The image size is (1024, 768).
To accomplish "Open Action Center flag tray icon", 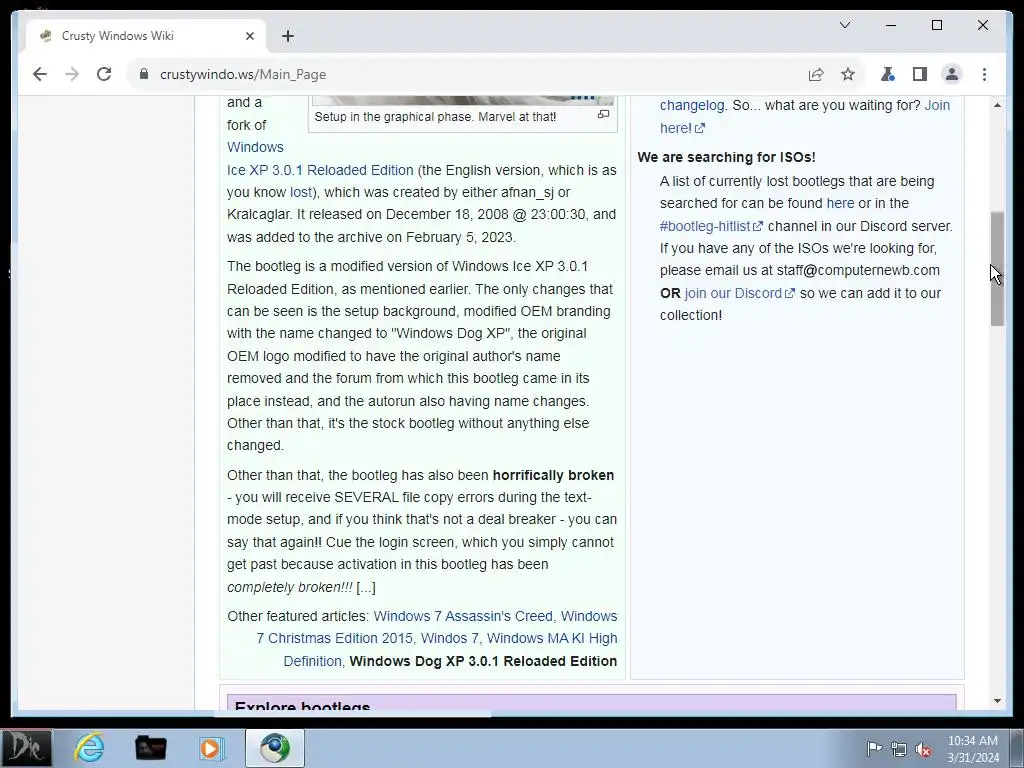I will click(x=874, y=748).
